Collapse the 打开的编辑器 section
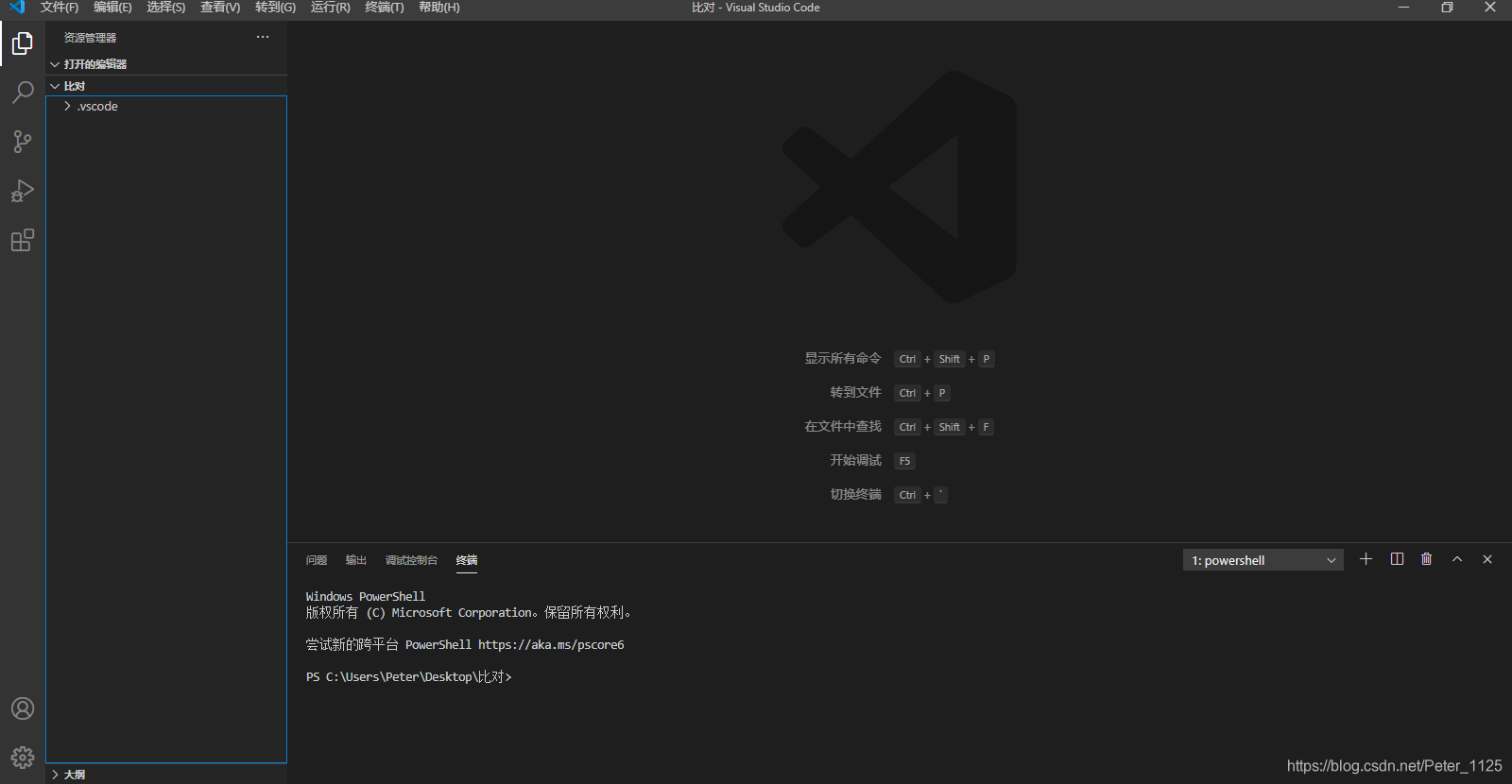The width and height of the screenshot is (1512, 784). [166, 64]
